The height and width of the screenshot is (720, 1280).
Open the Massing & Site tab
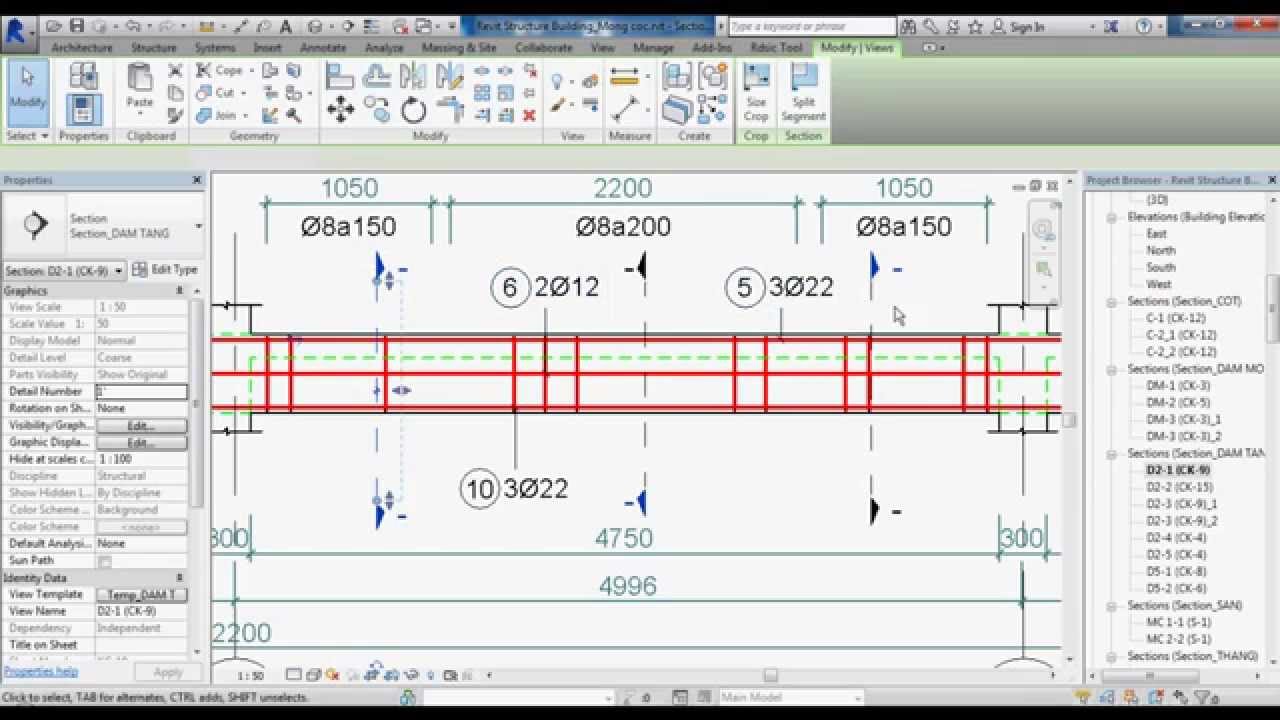point(459,47)
